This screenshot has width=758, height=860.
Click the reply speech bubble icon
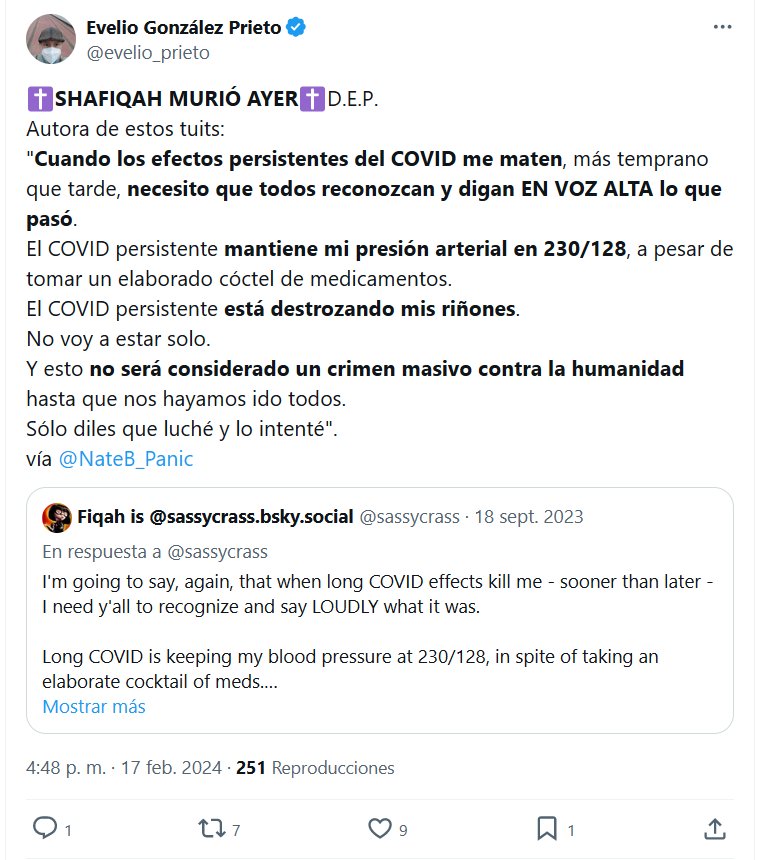point(45,828)
